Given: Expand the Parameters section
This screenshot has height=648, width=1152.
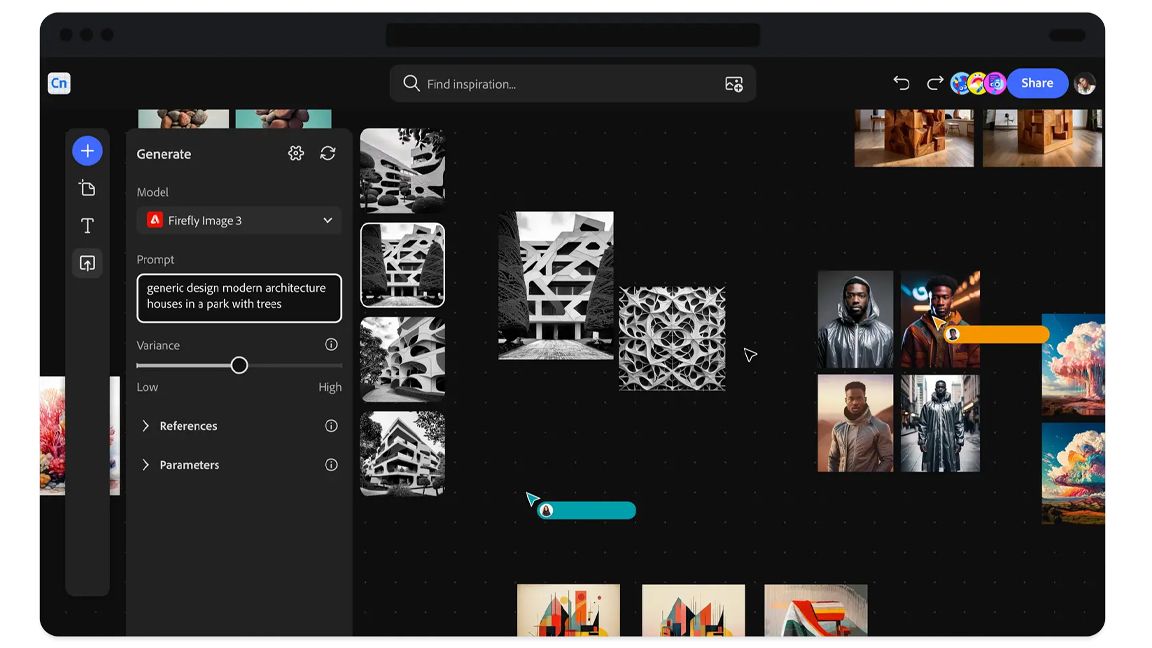Looking at the screenshot, I should click(190, 464).
